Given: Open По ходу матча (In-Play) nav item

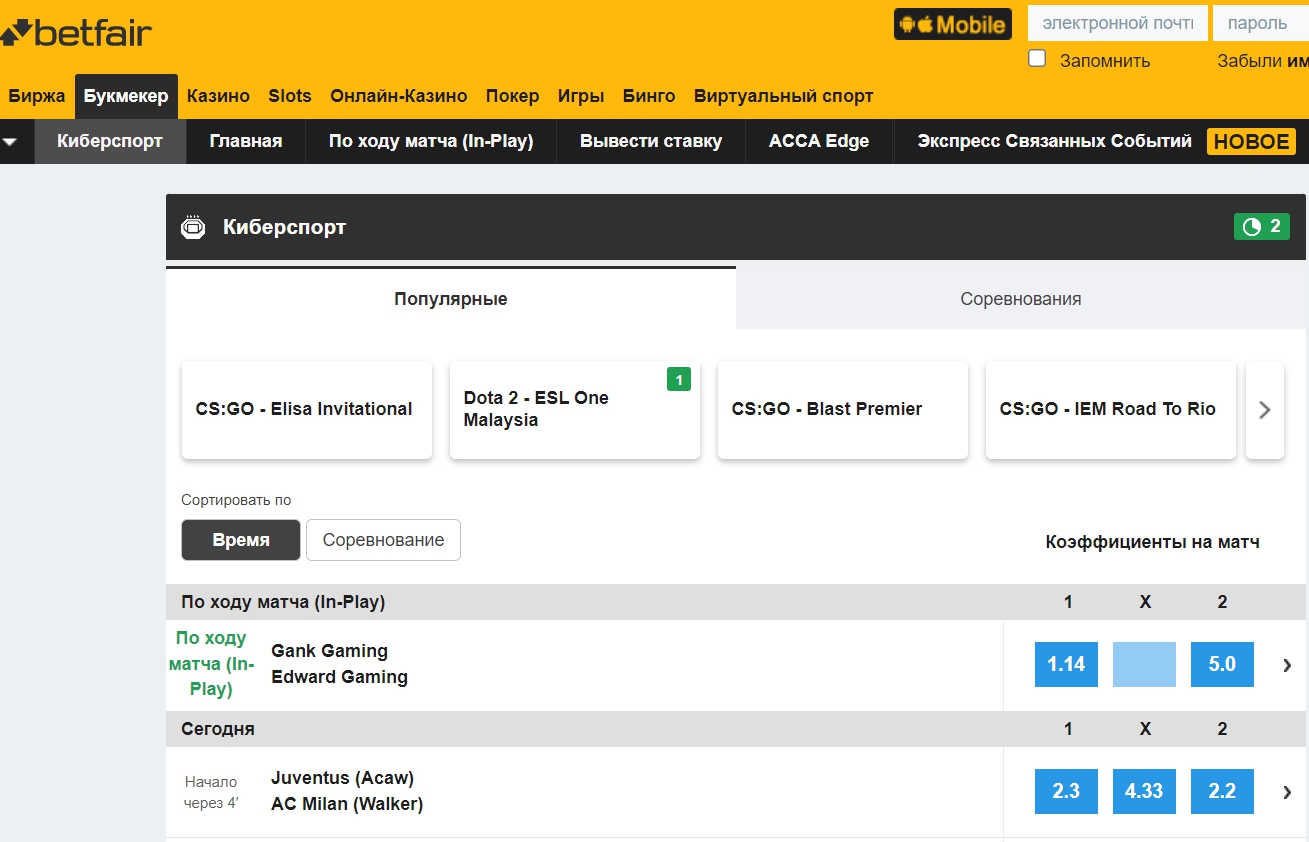Looking at the screenshot, I should (431, 142).
